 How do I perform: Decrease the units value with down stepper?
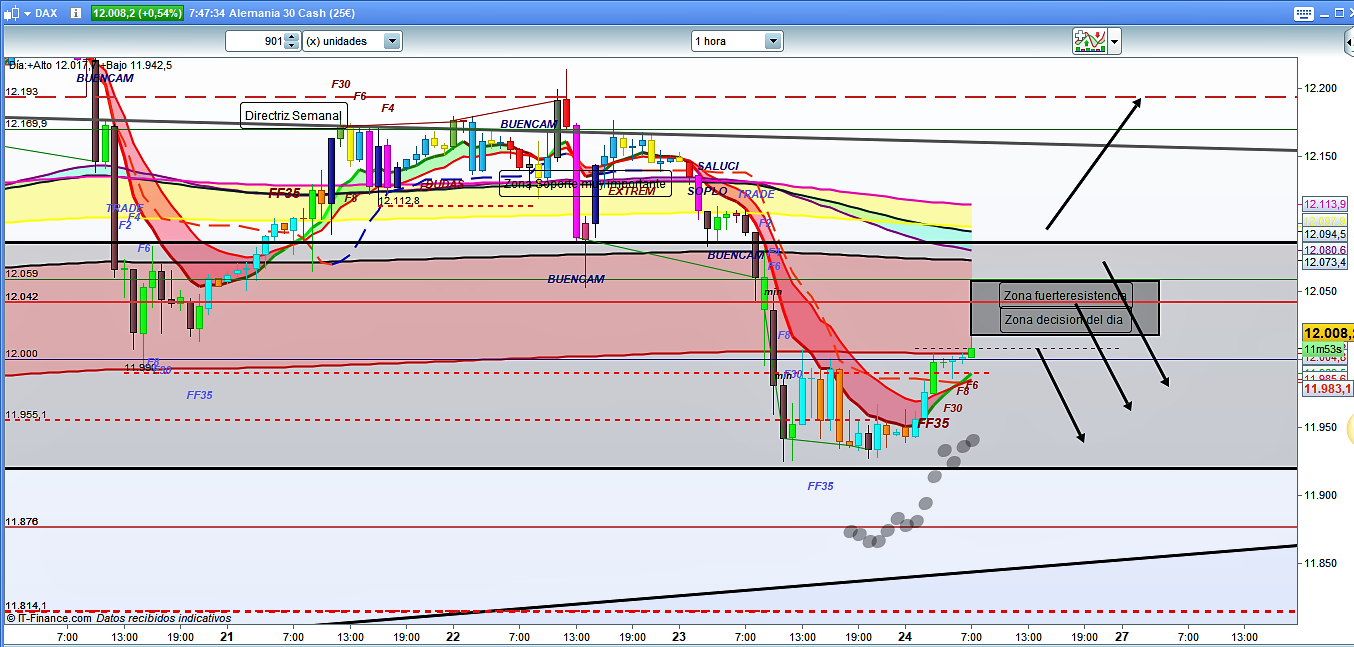coord(291,46)
